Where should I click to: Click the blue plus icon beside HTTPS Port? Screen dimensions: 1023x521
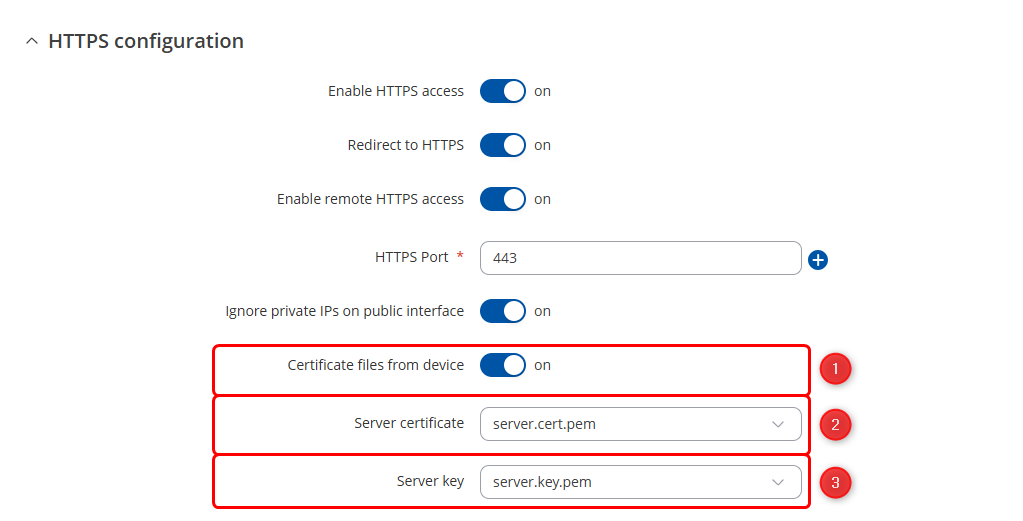point(818,260)
